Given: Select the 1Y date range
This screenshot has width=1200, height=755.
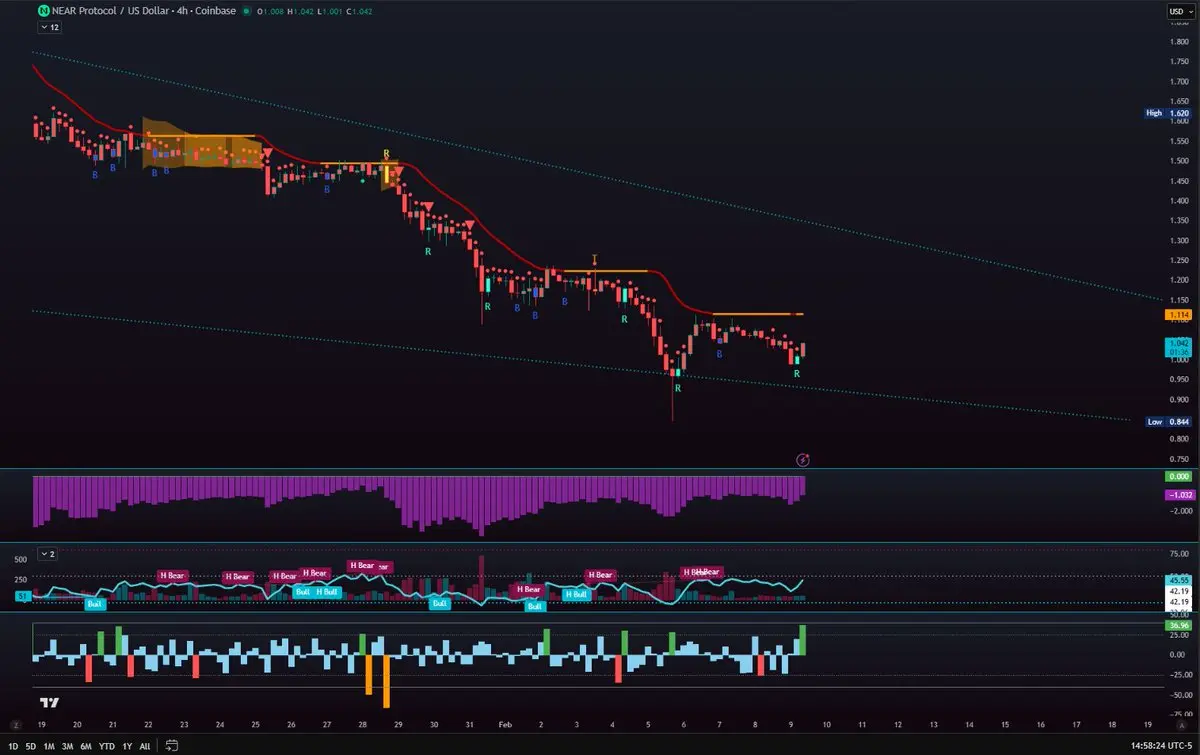Looking at the screenshot, I should point(128,745).
